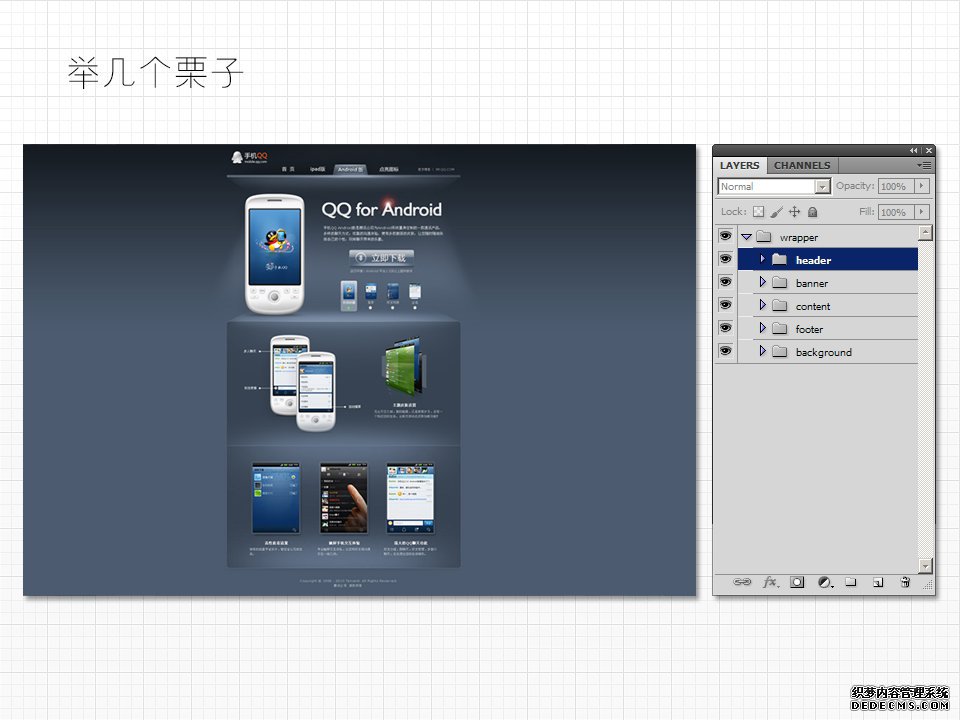The image size is (960, 720).
Task: Click the footer group folder icon
Action: click(x=779, y=329)
